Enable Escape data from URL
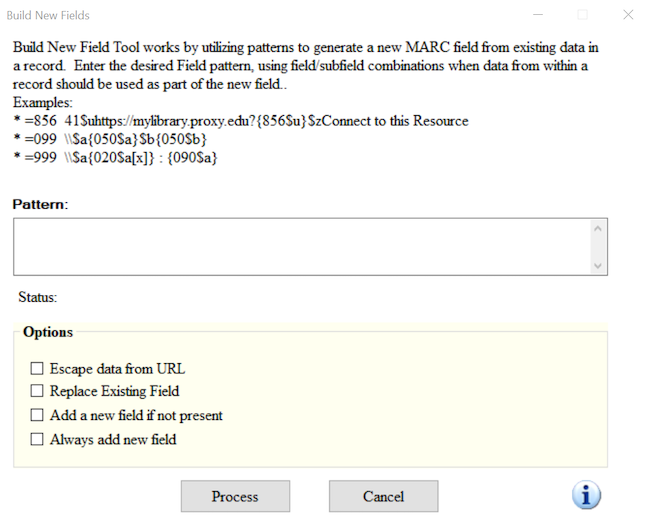This screenshot has width=650, height=519. pos(38,368)
